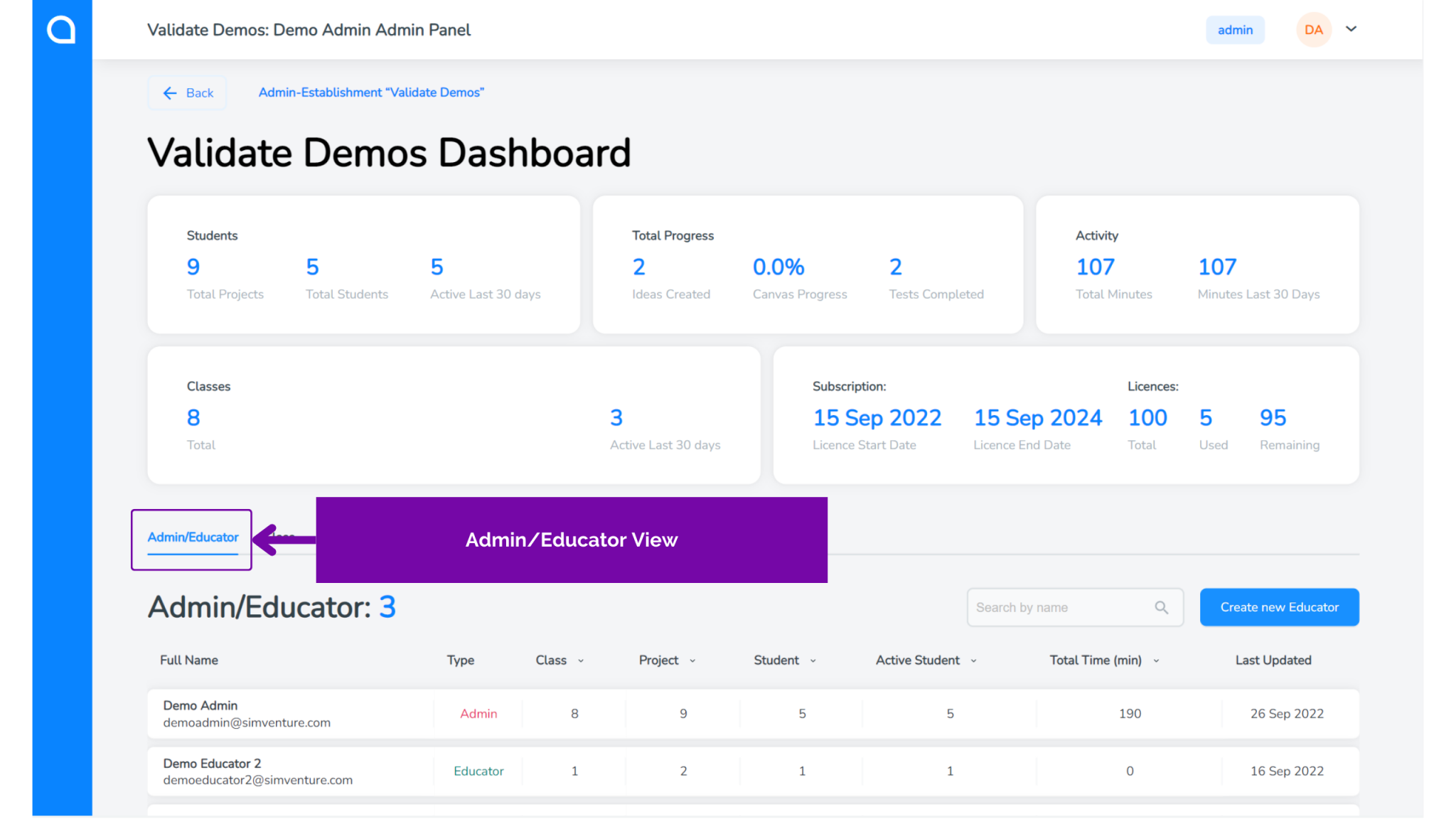Click the back arrow icon
1456x819 pixels.
[x=170, y=92]
